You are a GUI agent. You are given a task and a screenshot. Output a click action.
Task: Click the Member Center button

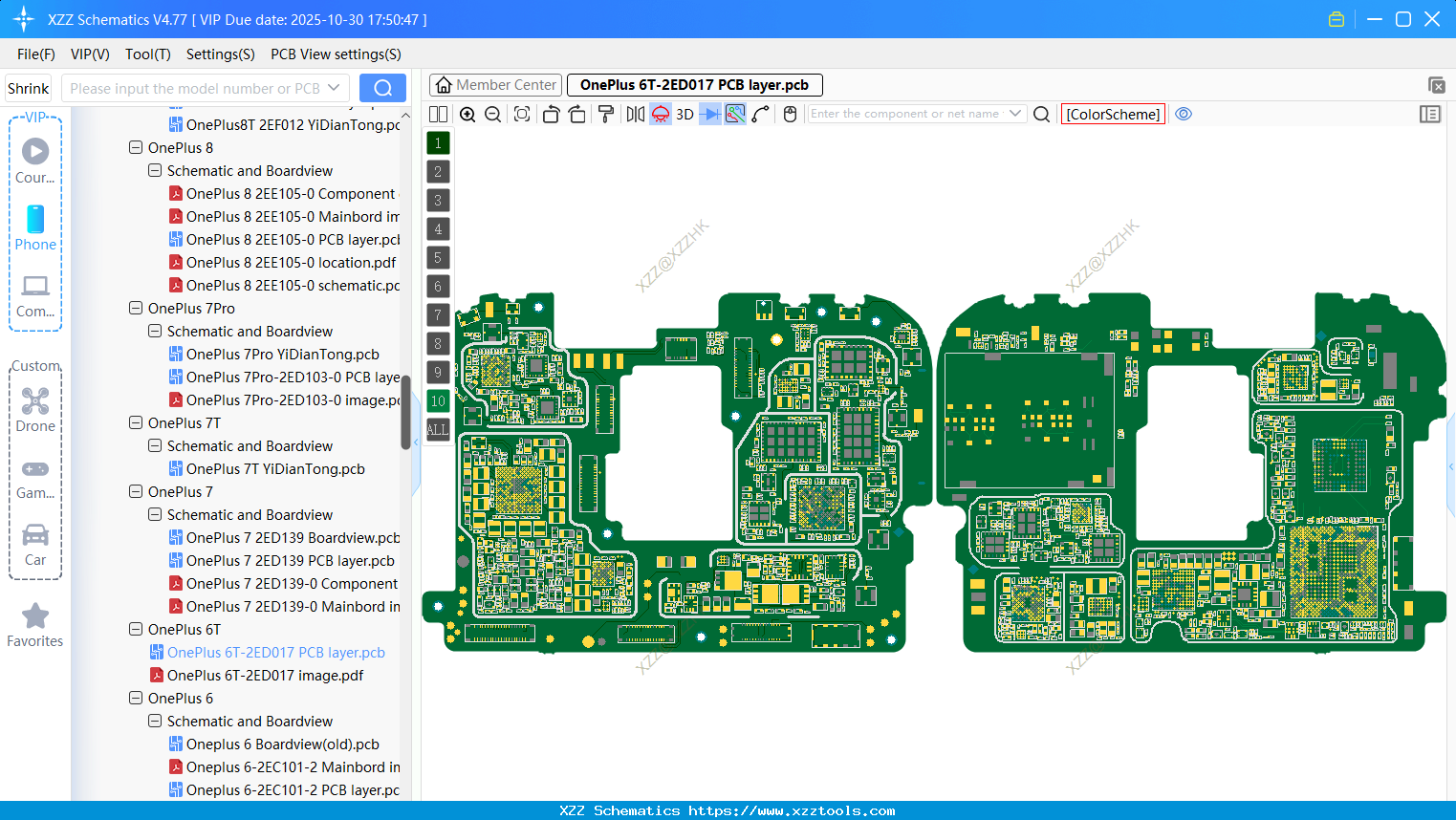[x=495, y=85]
